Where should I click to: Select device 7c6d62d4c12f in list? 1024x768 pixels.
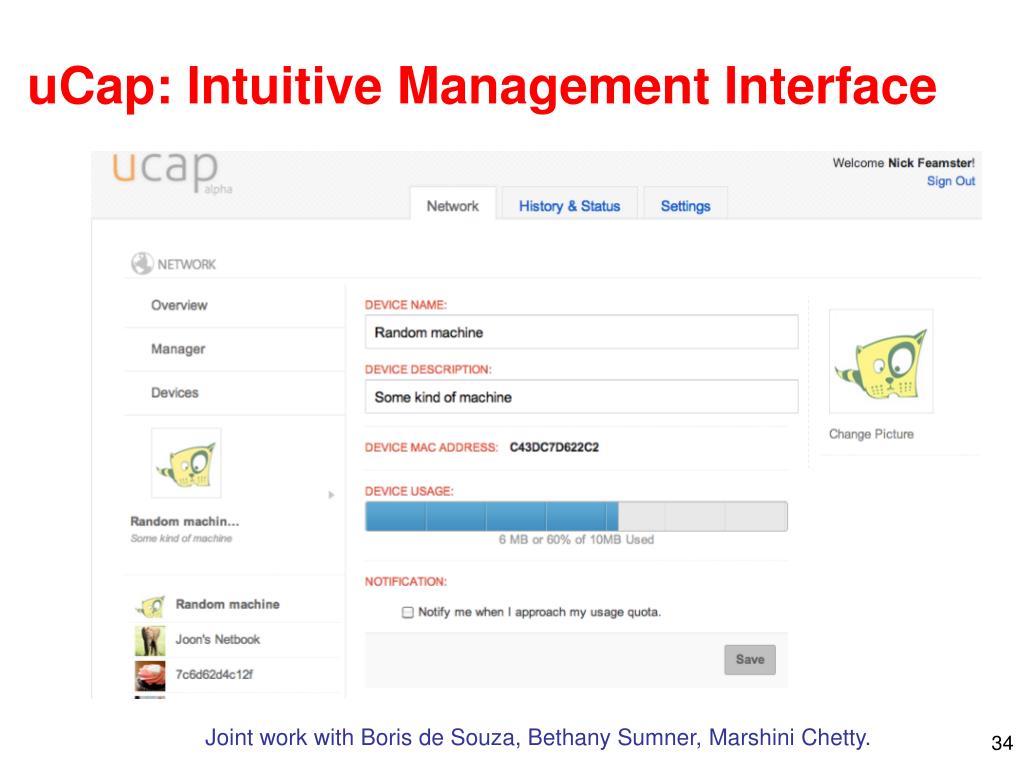point(214,674)
